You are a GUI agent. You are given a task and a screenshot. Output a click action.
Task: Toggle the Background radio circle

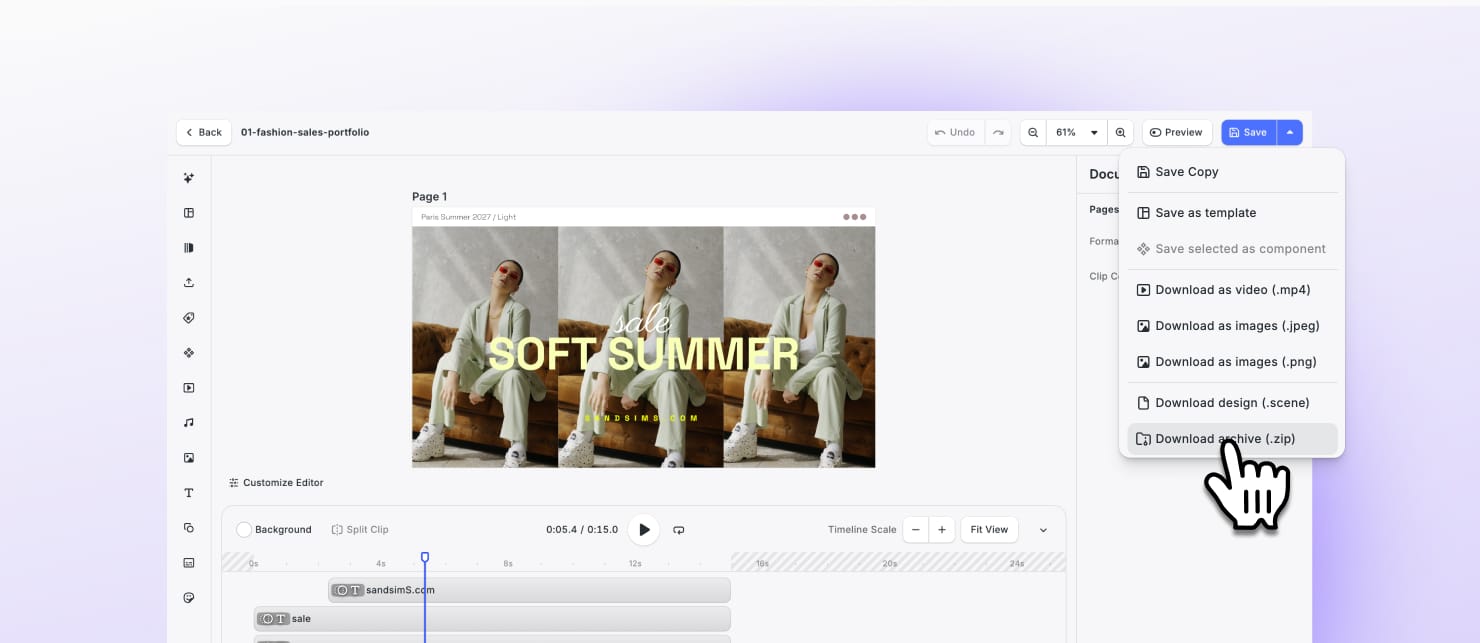[244, 530]
